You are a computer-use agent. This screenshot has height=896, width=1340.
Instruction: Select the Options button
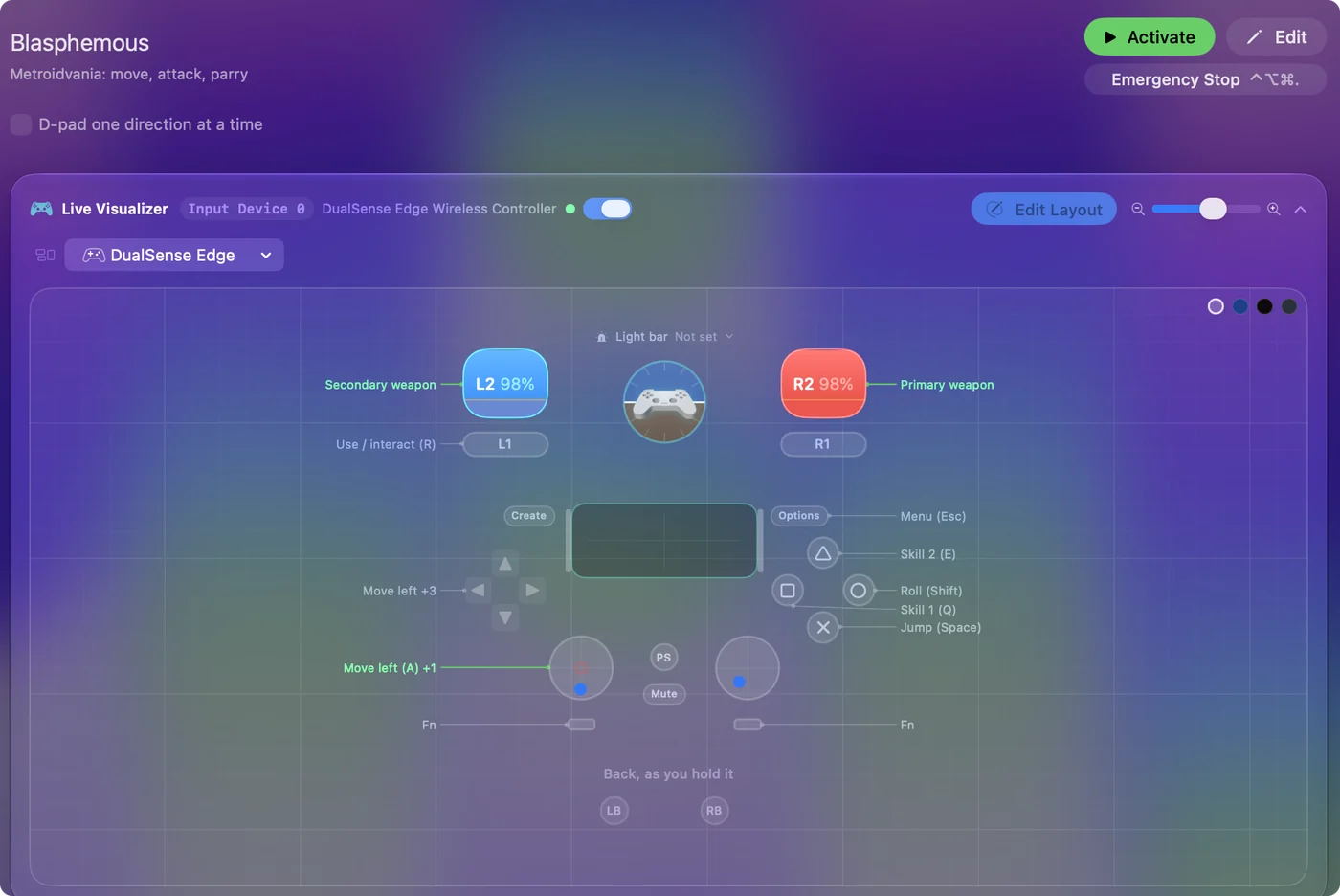[799, 516]
